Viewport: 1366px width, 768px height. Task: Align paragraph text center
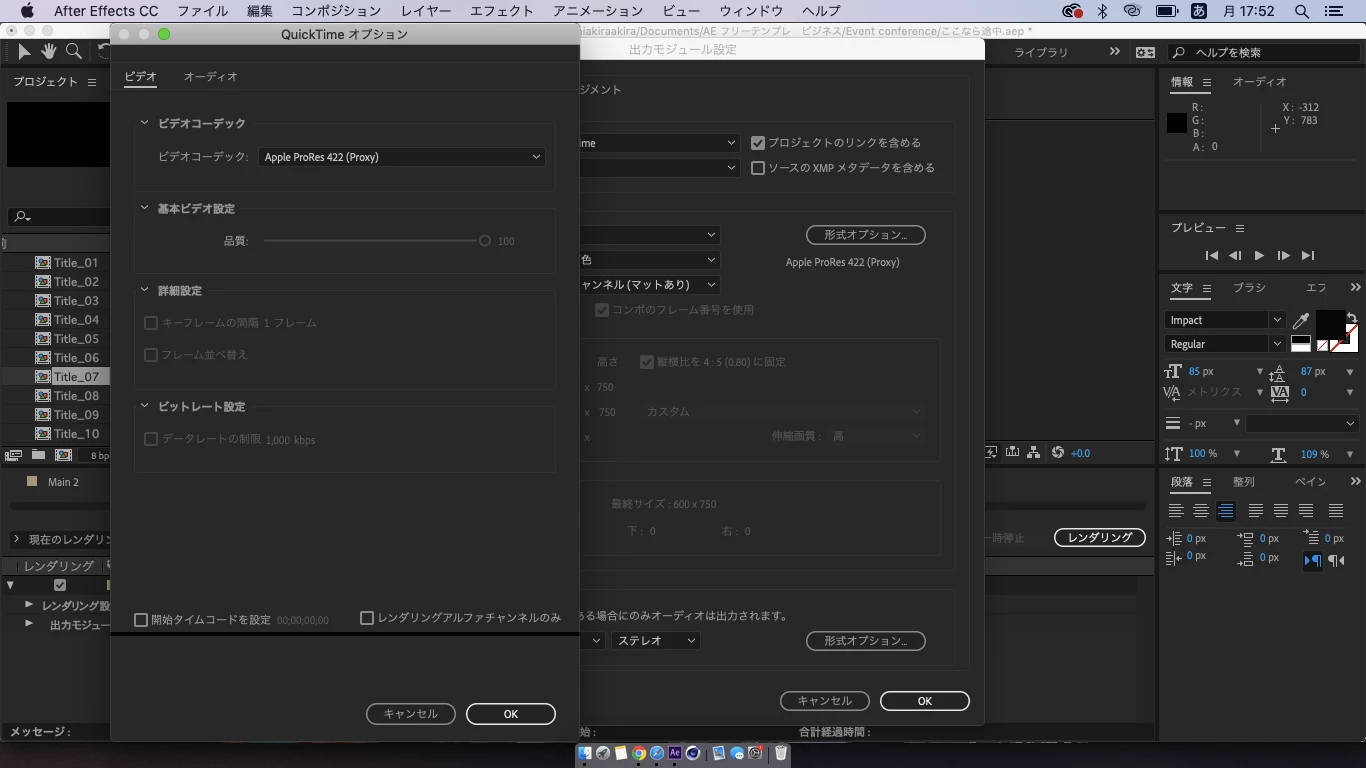[x=1201, y=511]
